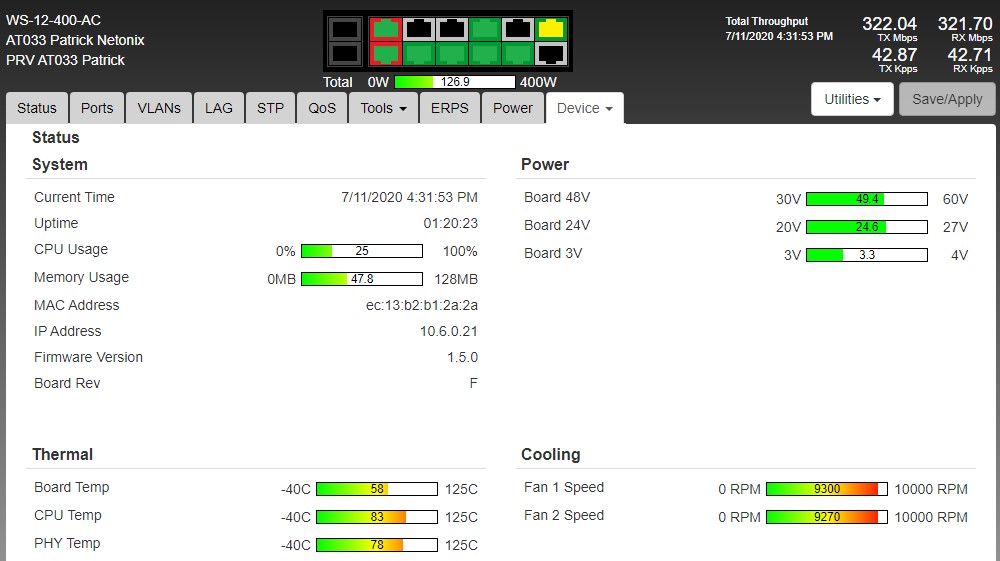Click the IP address value 10.6.0.21

coord(448,331)
